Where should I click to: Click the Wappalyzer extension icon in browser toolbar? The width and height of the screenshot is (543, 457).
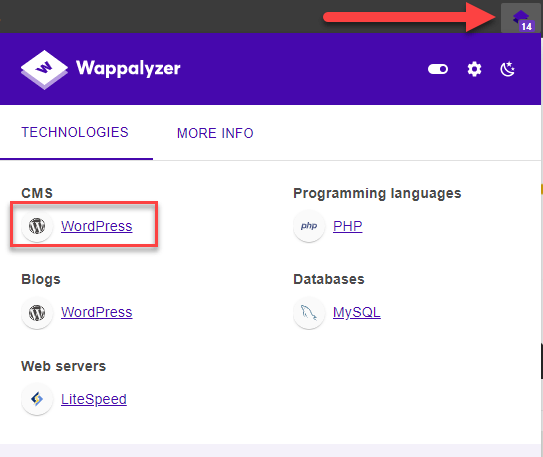520,18
